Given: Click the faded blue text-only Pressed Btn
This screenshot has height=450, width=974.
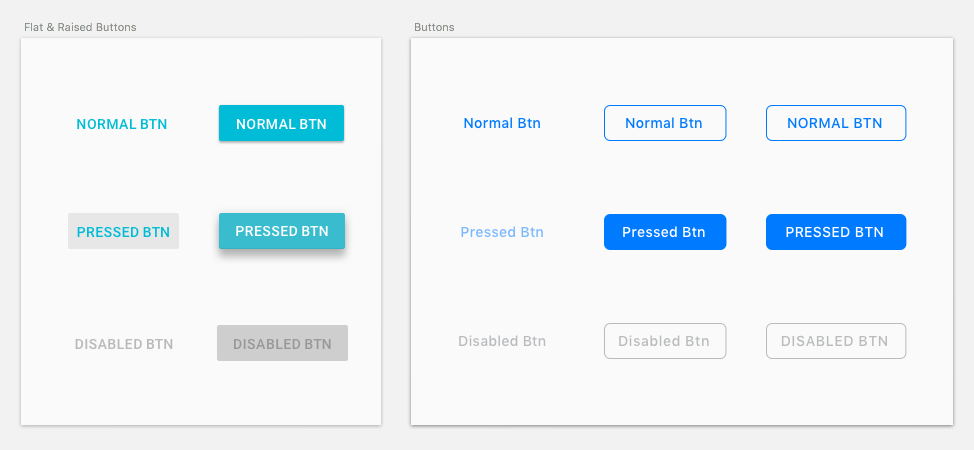Looking at the screenshot, I should pos(502,232).
